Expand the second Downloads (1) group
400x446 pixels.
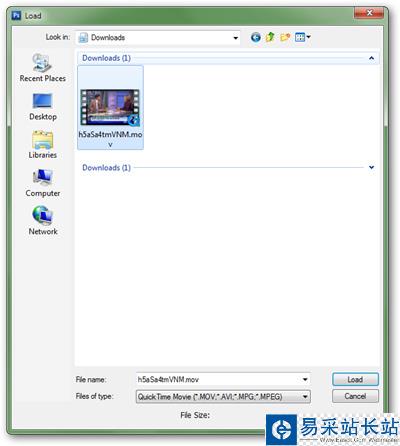(x=371, y=167)
